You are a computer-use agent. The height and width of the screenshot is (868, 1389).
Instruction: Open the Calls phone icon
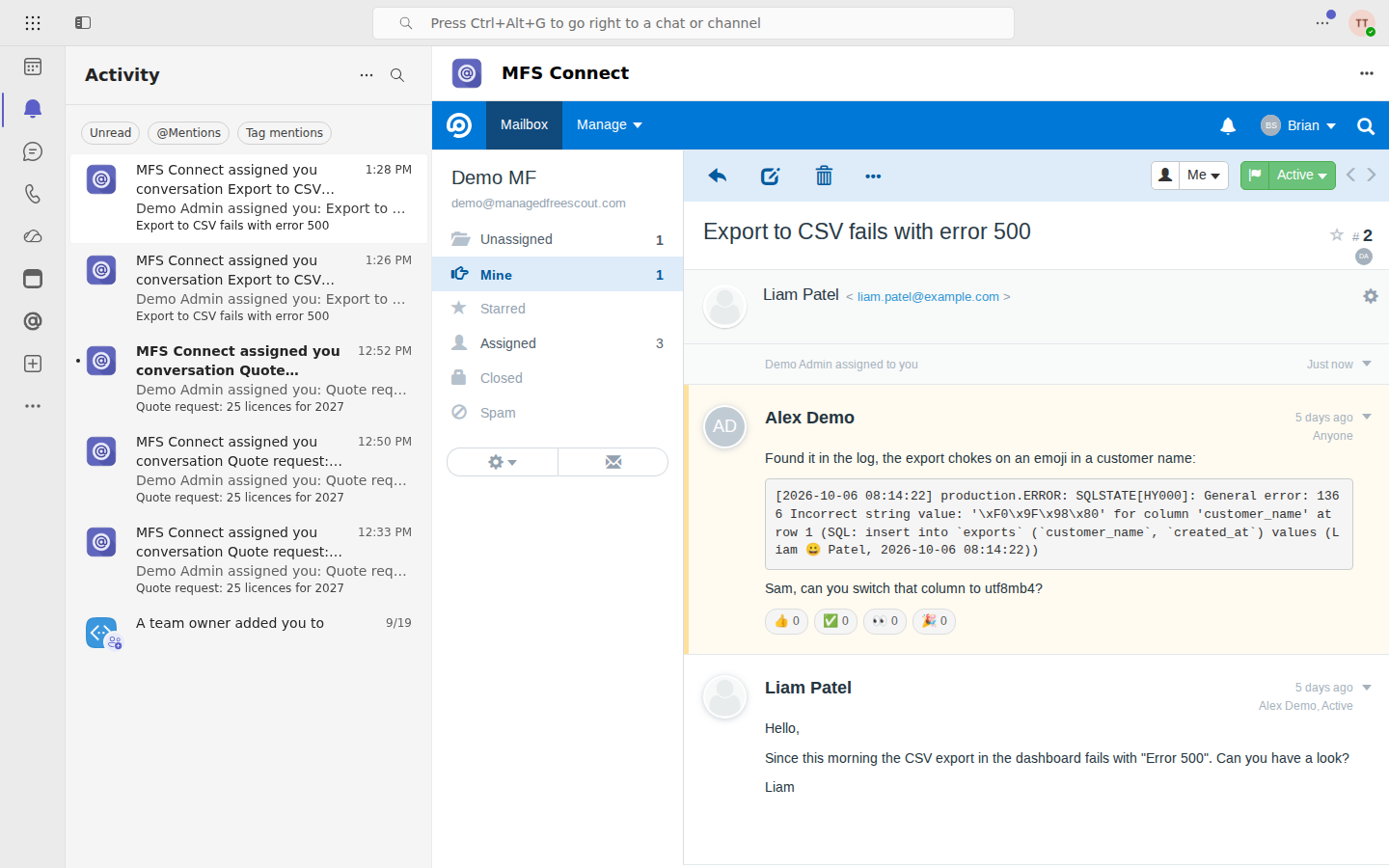[x=33, y=194]
